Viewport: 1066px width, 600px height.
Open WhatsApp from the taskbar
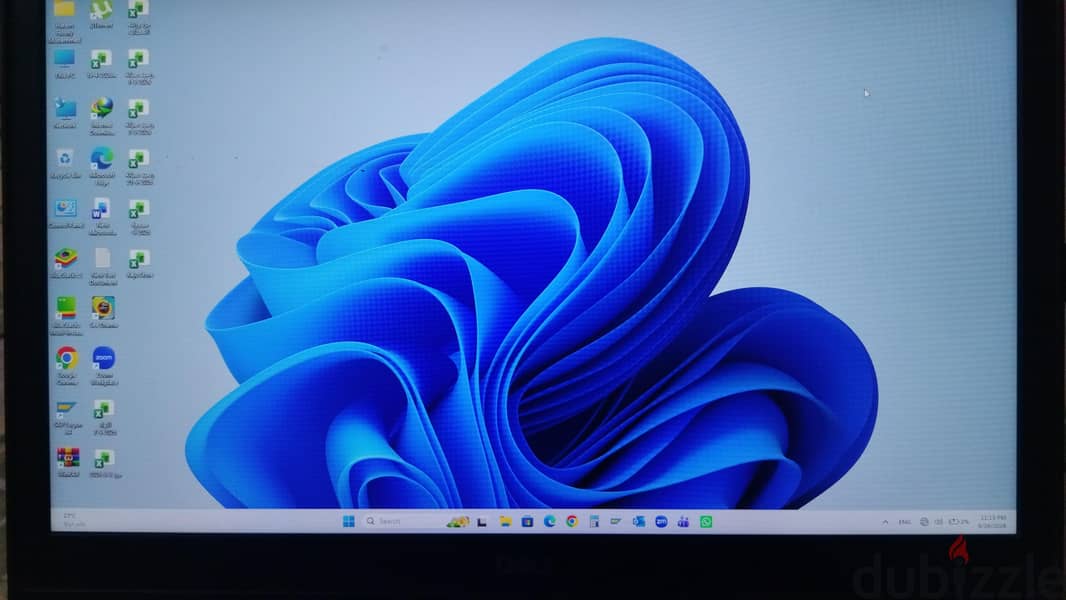coord(706,521)
